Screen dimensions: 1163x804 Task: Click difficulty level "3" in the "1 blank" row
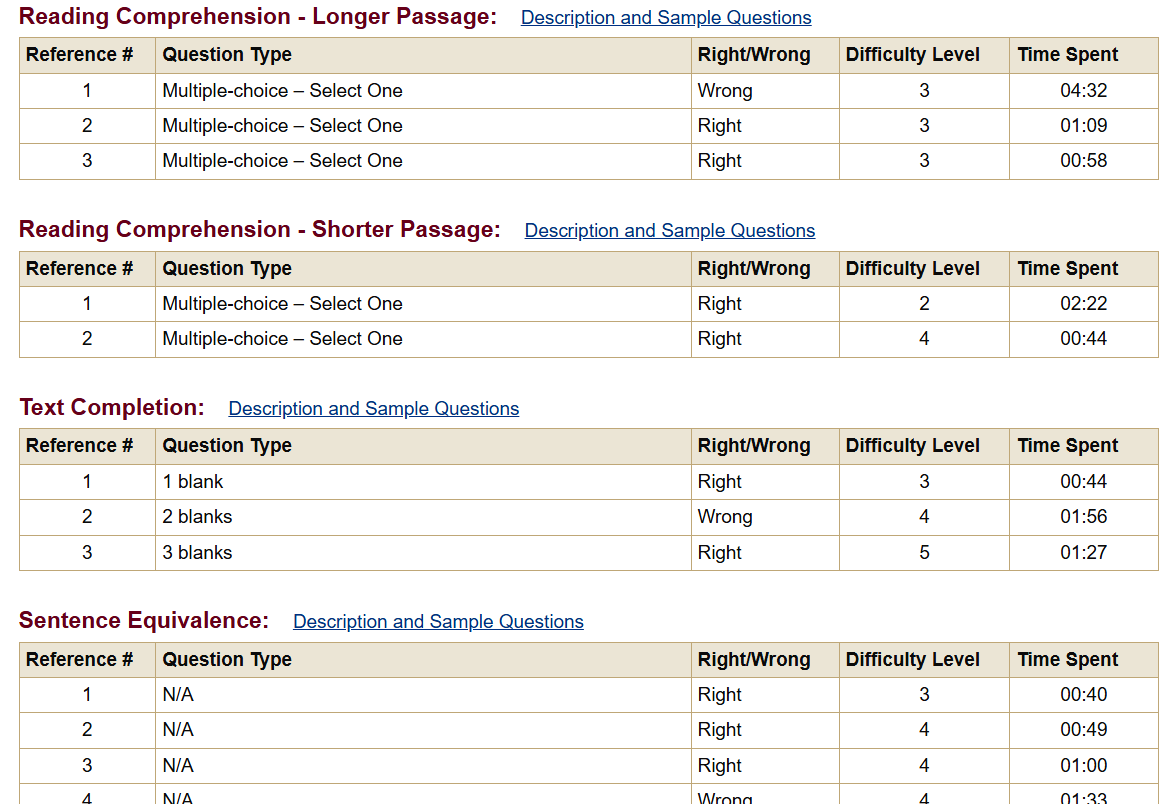click(924, 481)
